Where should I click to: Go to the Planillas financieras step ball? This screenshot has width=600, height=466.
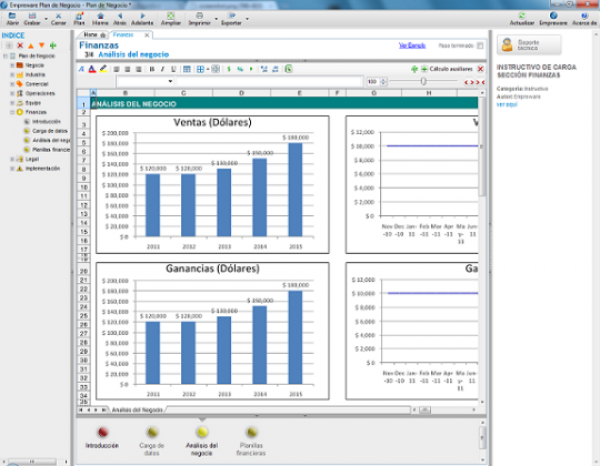tap(251, 432)
